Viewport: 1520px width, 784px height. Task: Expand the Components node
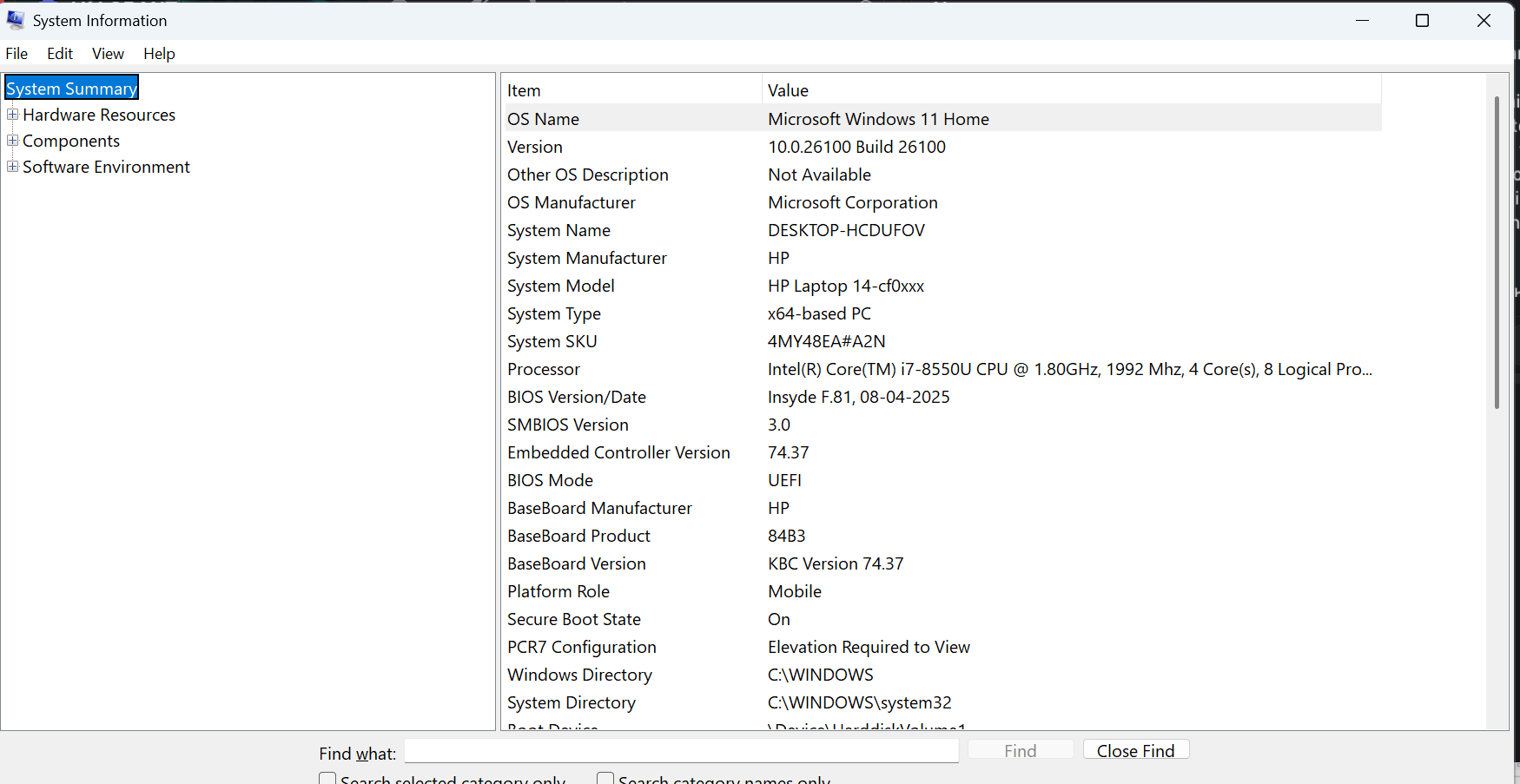click(12, 141)
